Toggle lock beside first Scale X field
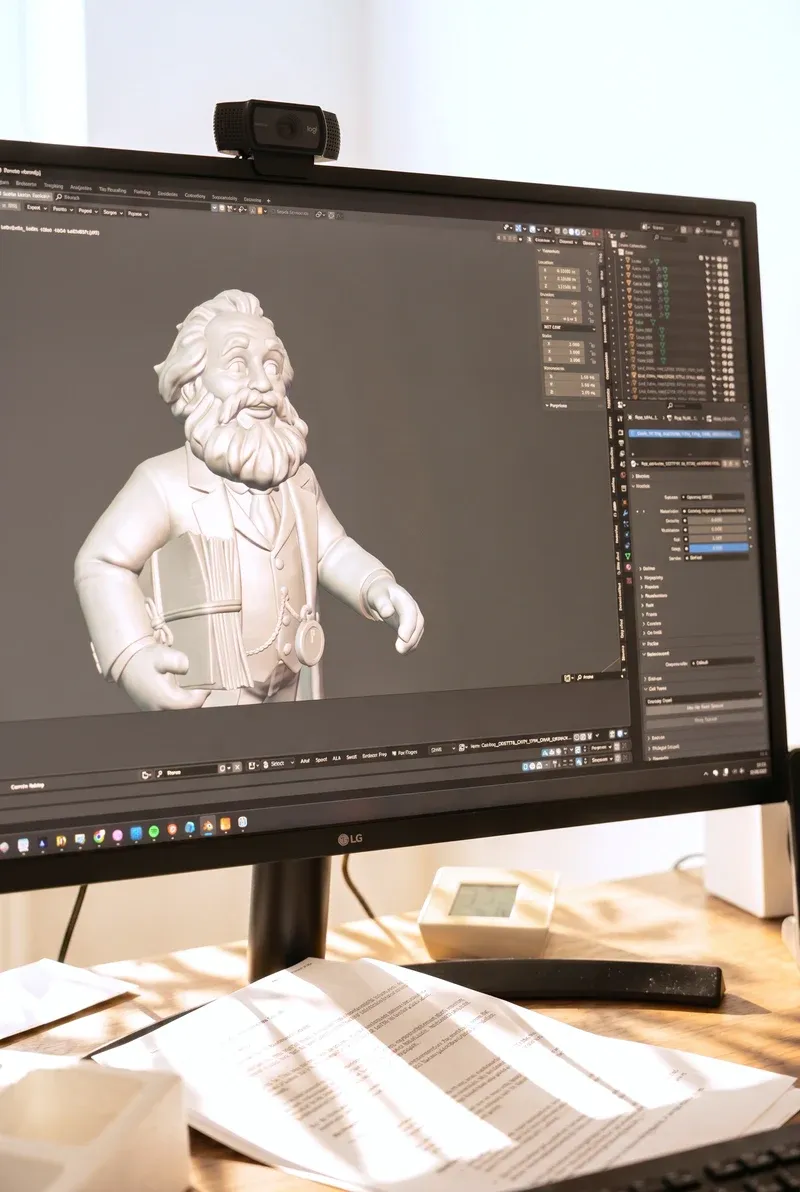Image resolution: width=800 pixels, height=1192 pixels. [x=592, y=345]
